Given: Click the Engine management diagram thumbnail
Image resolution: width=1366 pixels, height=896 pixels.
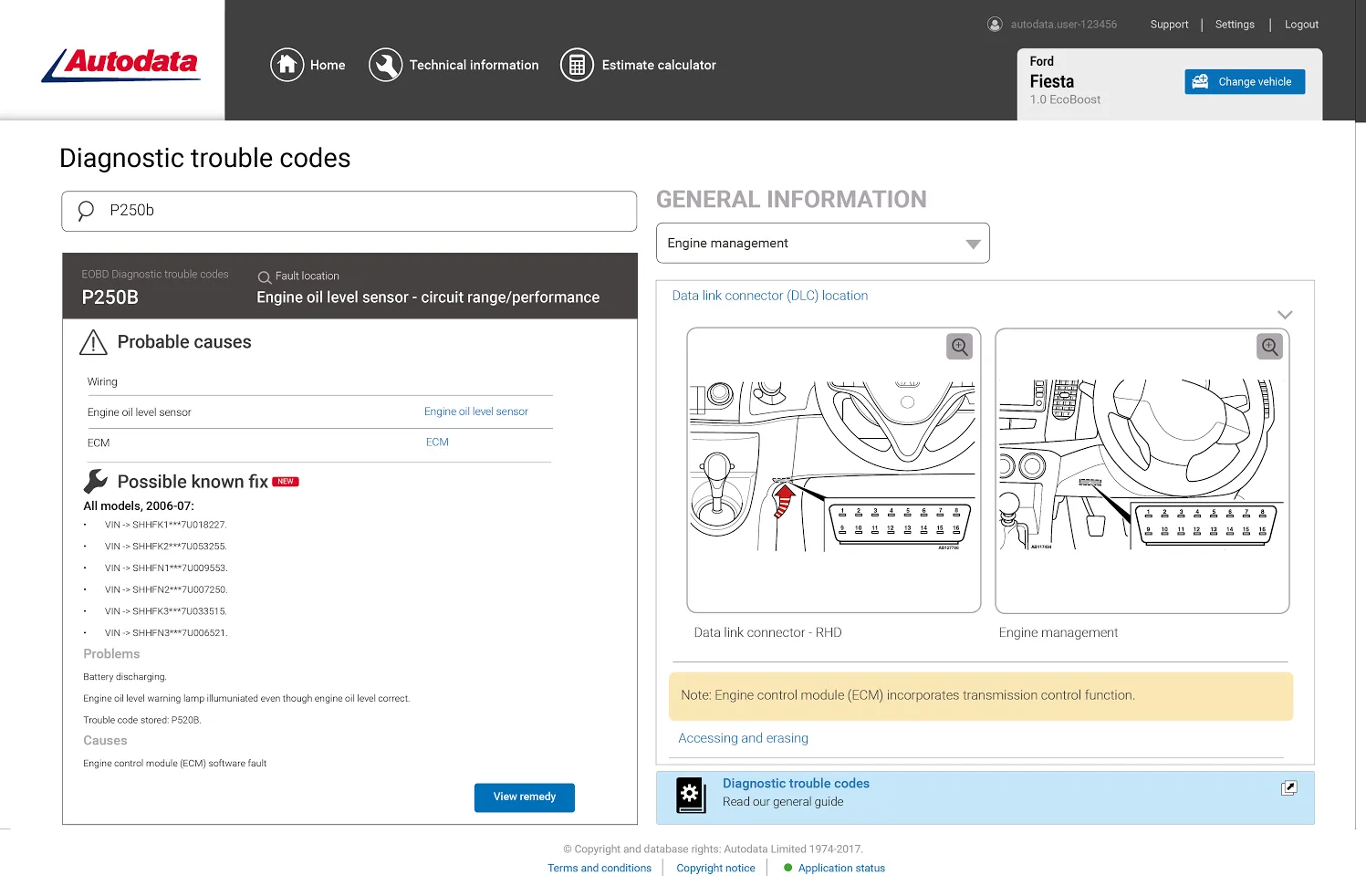Looking at the screenshot, I should coord(1142,470).
